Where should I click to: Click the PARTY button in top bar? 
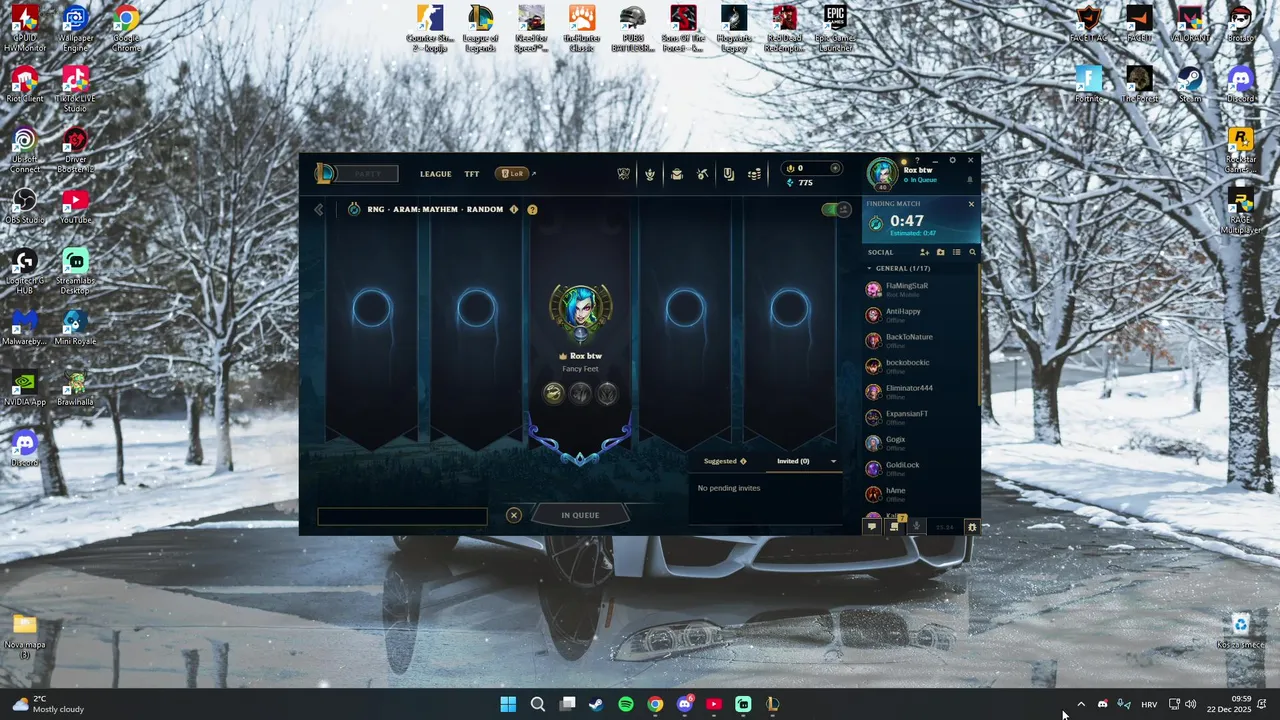click(368, 174)
